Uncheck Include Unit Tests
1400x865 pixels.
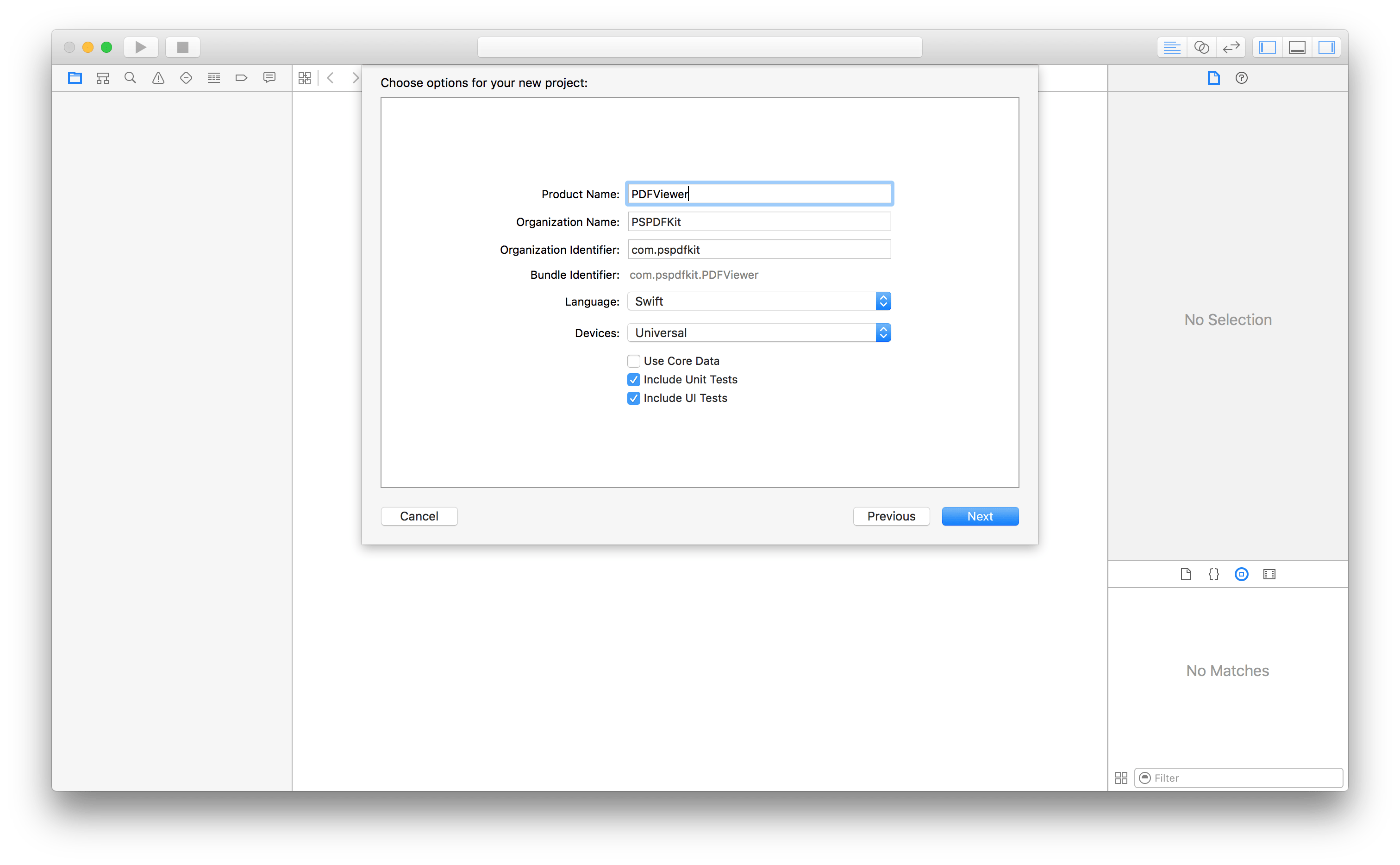pyautogui.click(x=634, y=379)
